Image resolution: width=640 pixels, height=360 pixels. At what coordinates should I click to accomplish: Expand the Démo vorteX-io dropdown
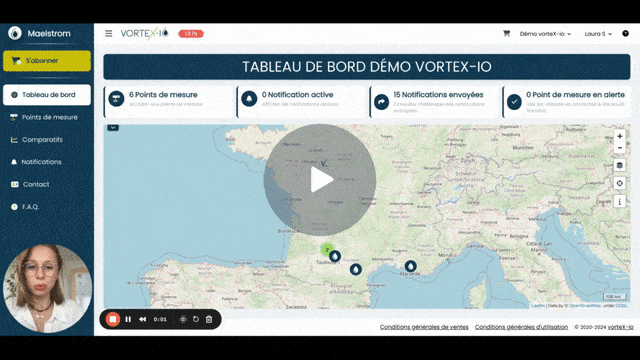click(x=545, y=34)
